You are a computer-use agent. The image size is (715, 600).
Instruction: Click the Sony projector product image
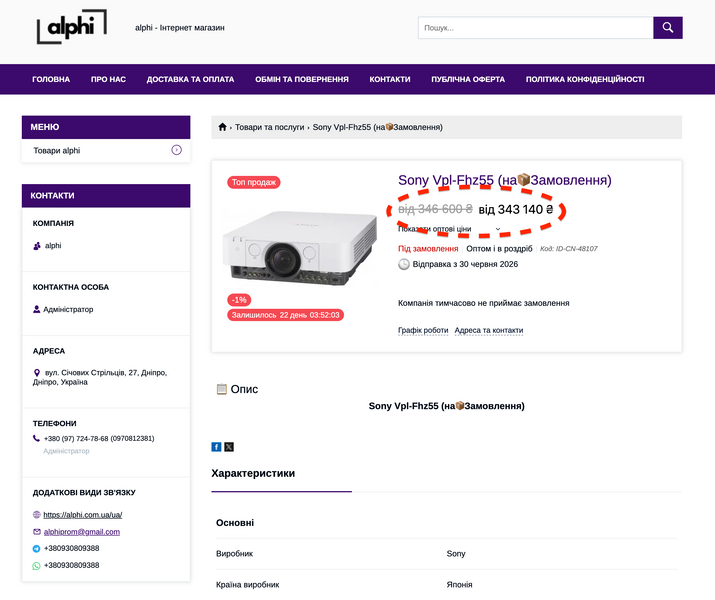(x=300, y=248)
